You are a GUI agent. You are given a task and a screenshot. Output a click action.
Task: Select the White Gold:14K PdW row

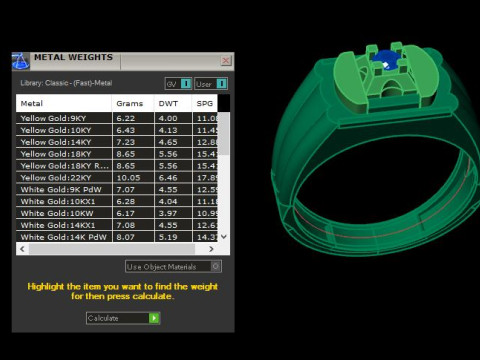[x=117, y=237]
